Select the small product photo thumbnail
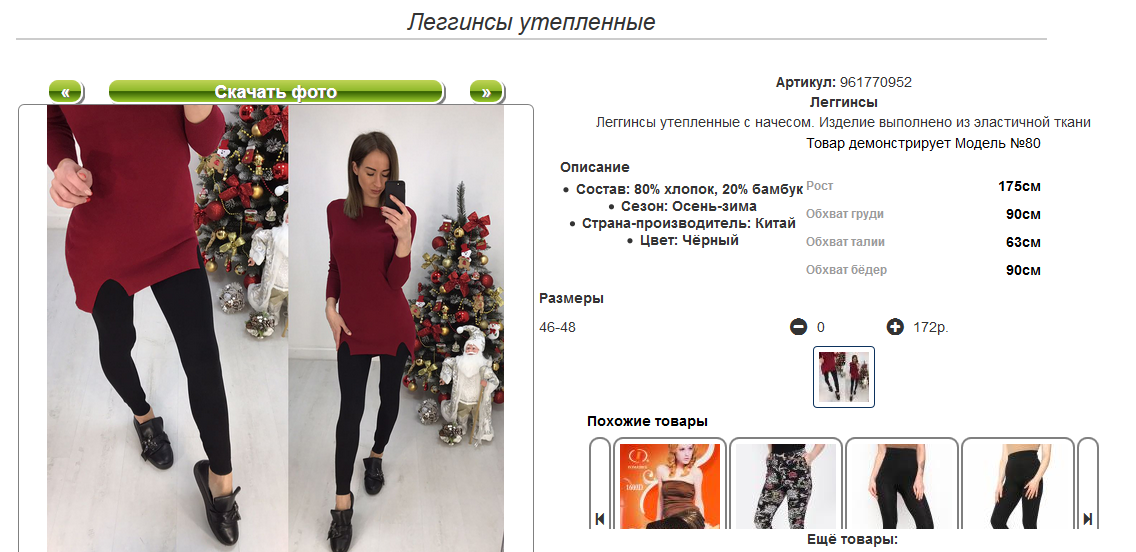 pyautogui.click(x=844, y=377)
